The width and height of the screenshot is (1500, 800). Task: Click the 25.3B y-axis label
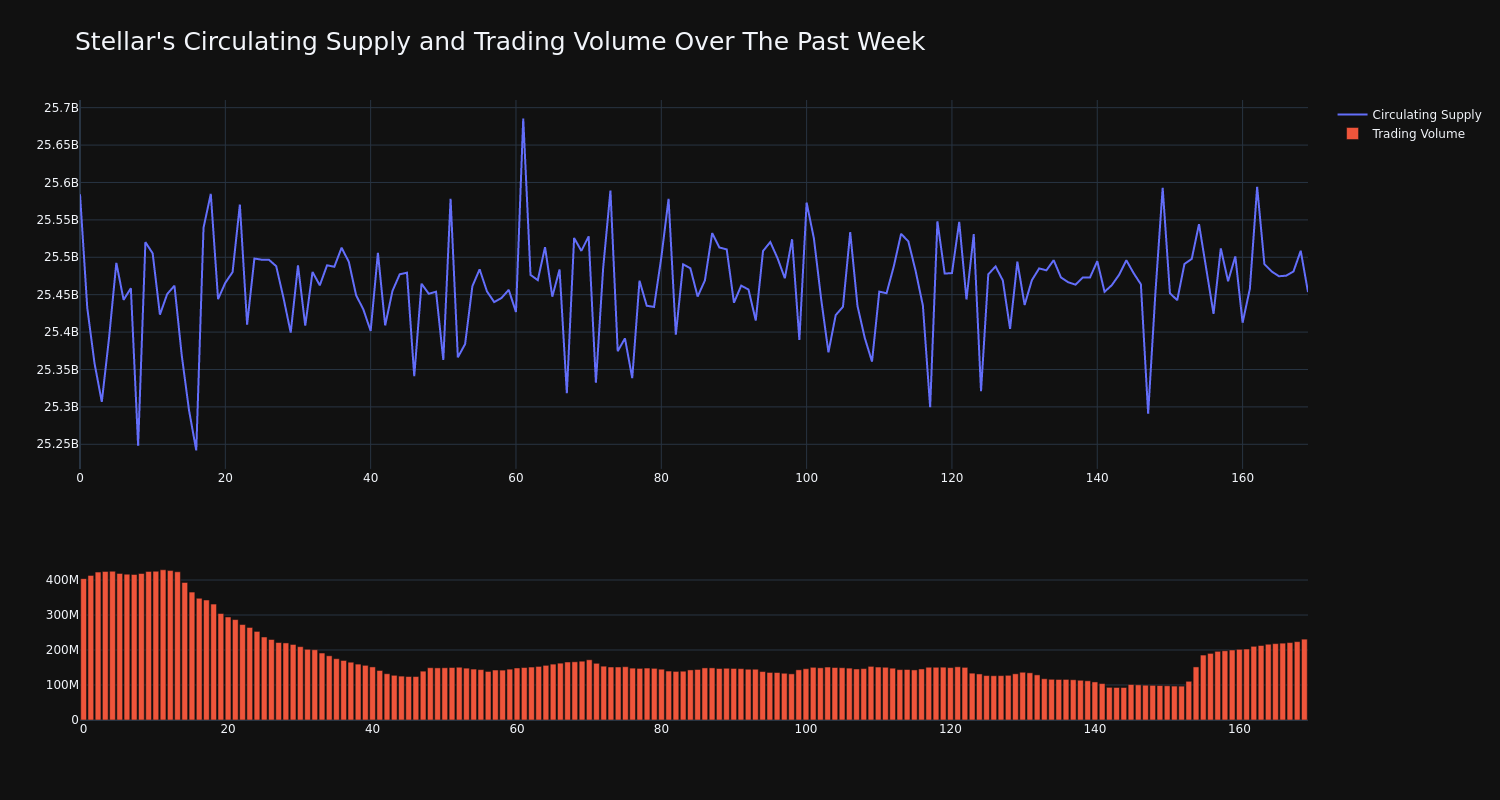point(61,407)
